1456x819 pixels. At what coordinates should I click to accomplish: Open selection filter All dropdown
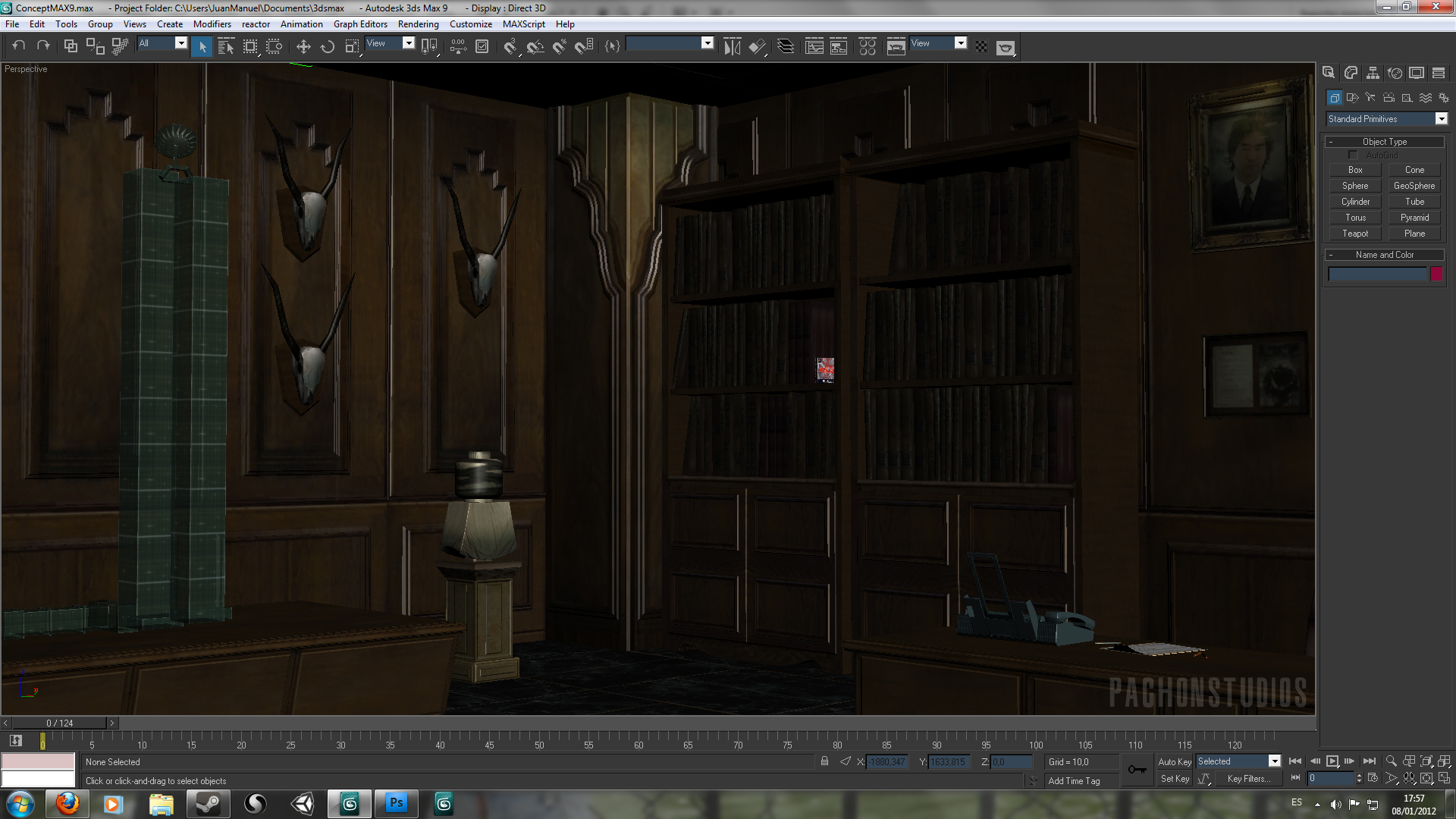180,43
